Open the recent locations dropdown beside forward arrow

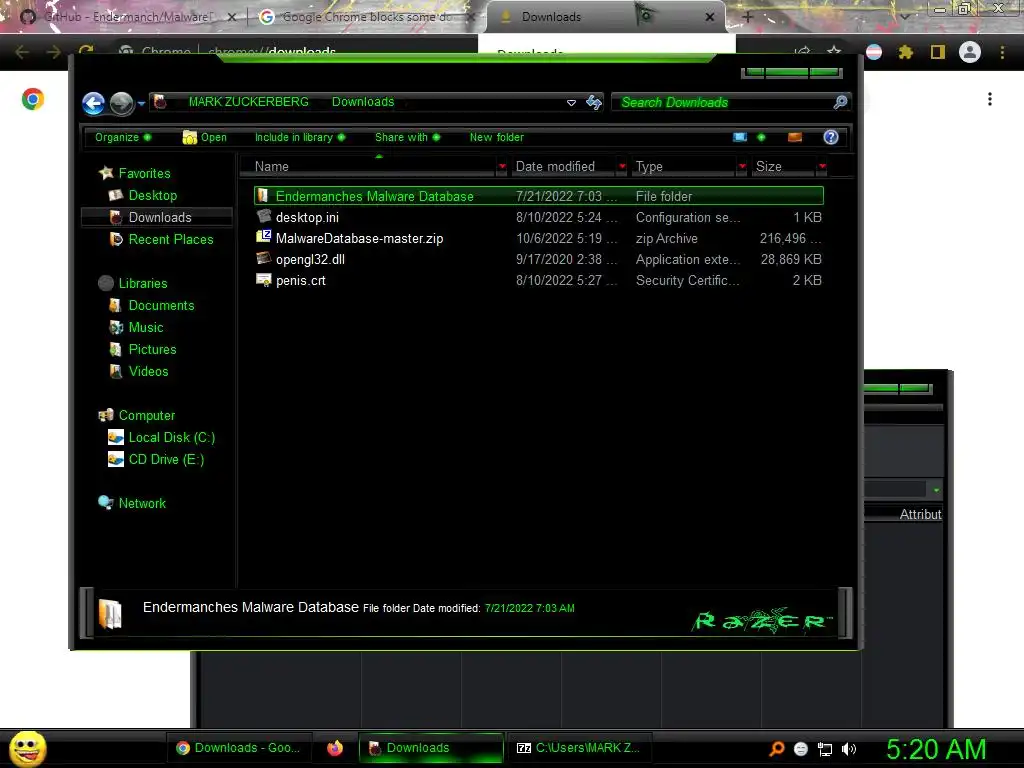point(142,103)
